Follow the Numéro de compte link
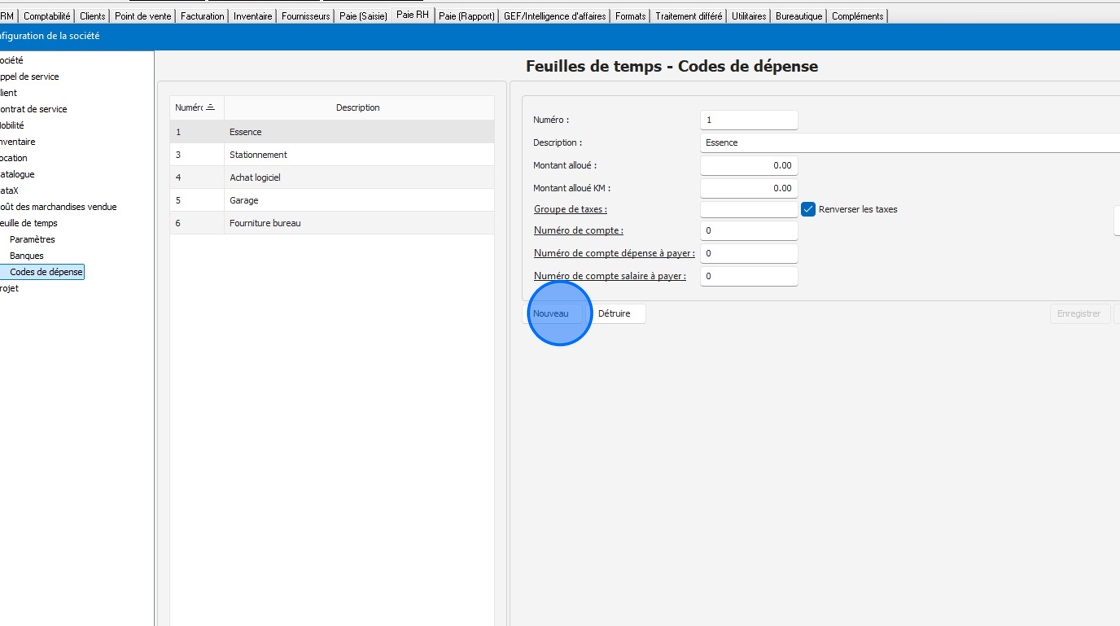This screenshot has width=1120, height=626. (579, 230)
